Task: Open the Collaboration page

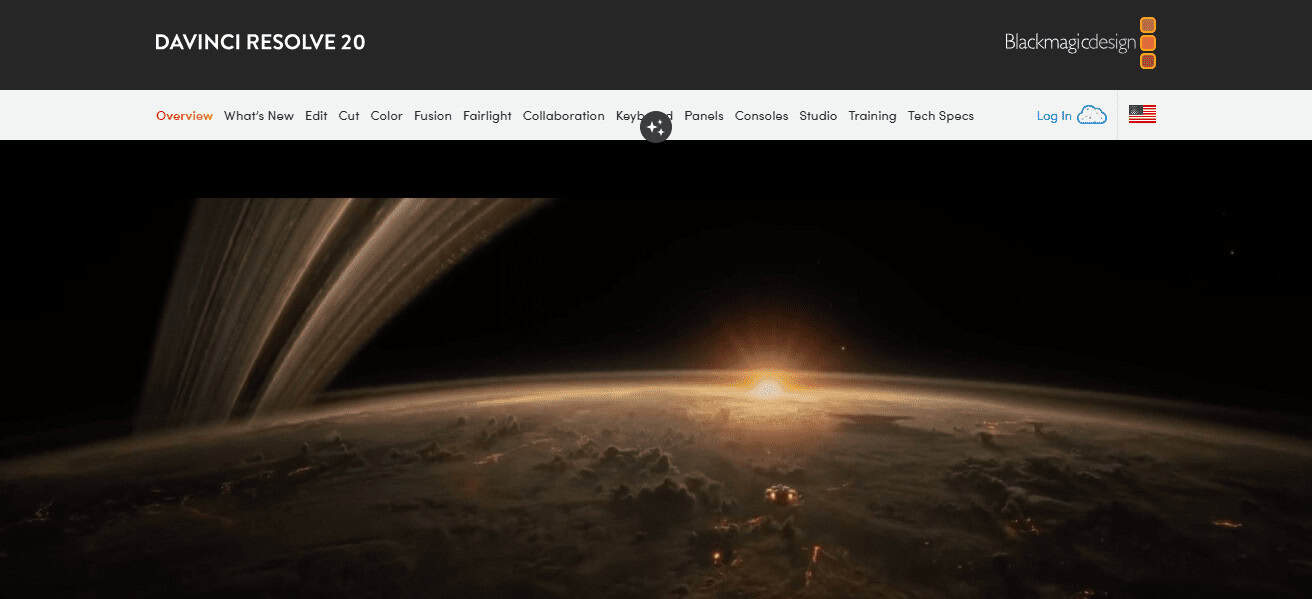Action: point(564,116)
